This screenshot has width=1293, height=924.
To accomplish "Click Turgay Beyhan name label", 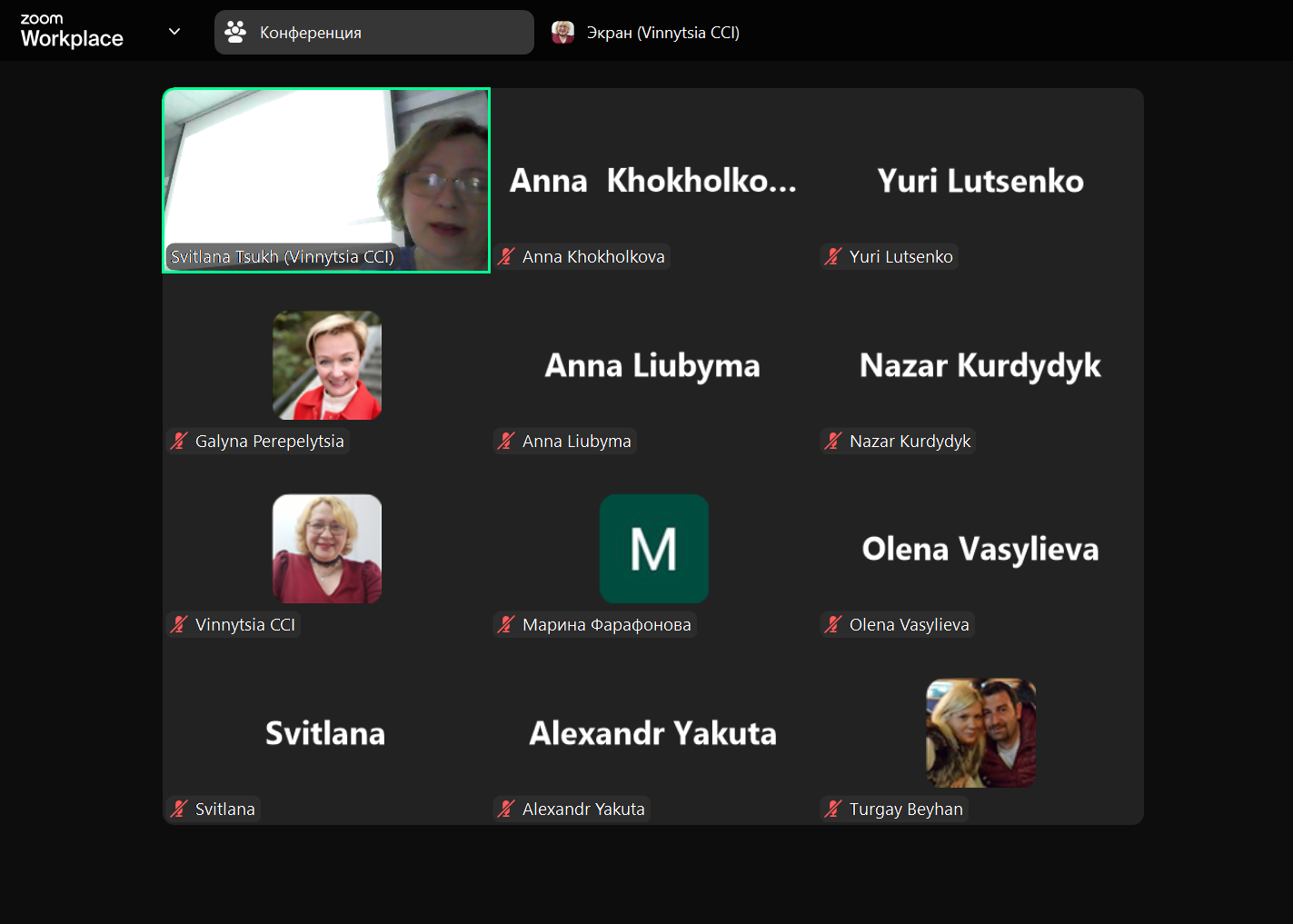I will tap(906, 810).
